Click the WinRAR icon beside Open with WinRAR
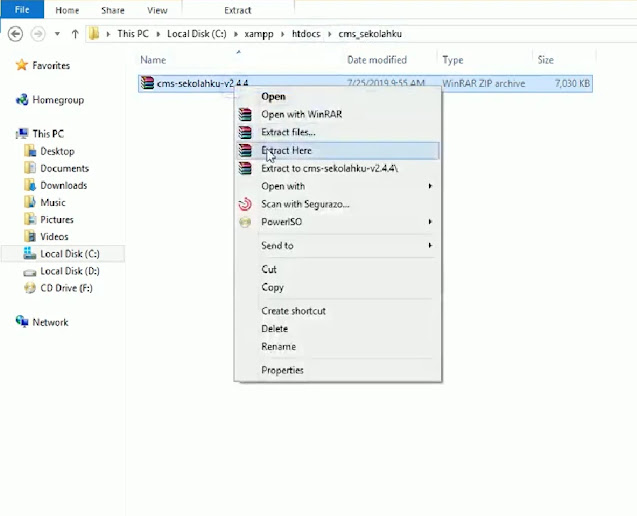The image size is (637, 516). coord(245,114)
